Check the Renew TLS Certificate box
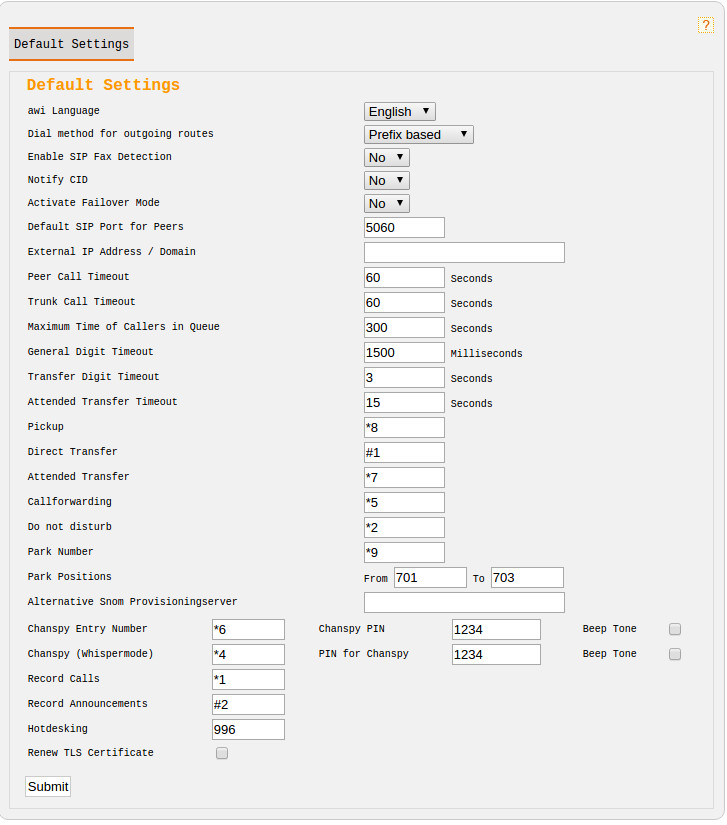Screen dimensions: 727x825 tap(222, 753)
